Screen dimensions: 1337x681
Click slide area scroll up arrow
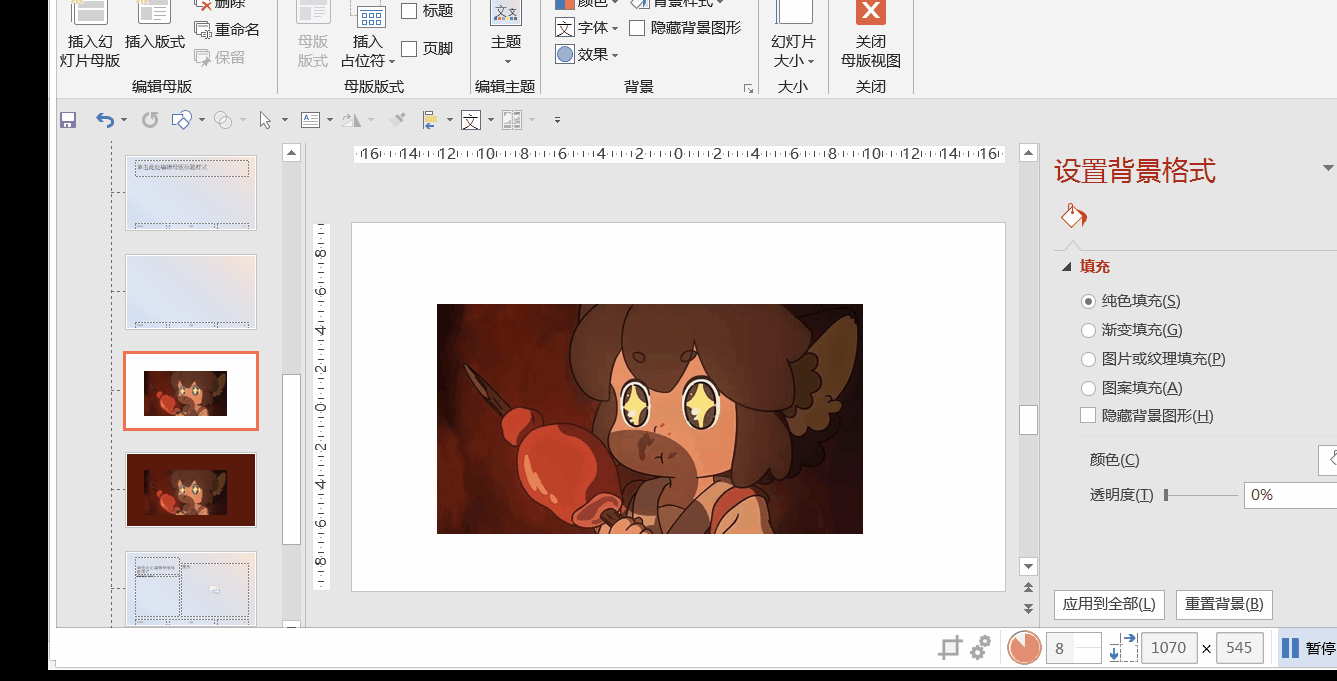tap(1028, 153)
